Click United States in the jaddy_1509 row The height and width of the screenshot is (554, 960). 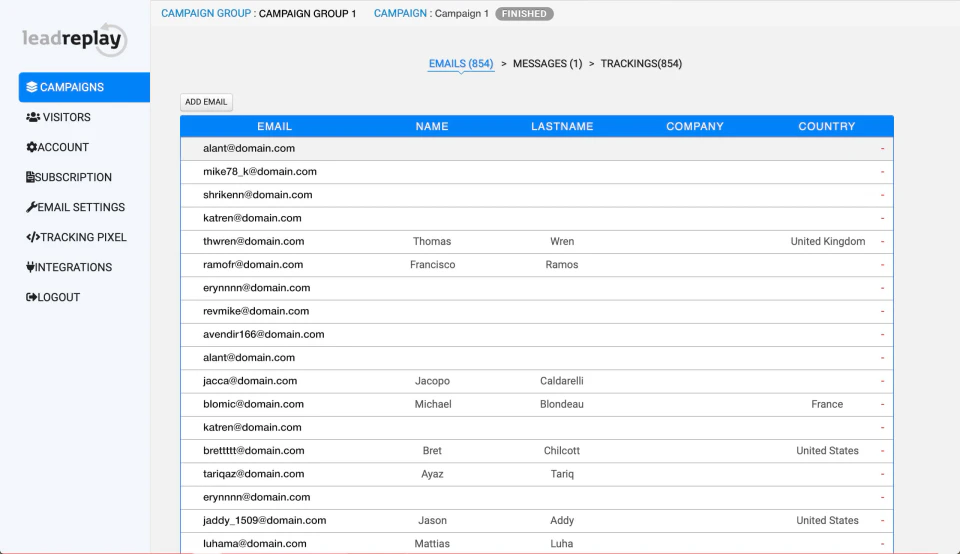point(827,520)
